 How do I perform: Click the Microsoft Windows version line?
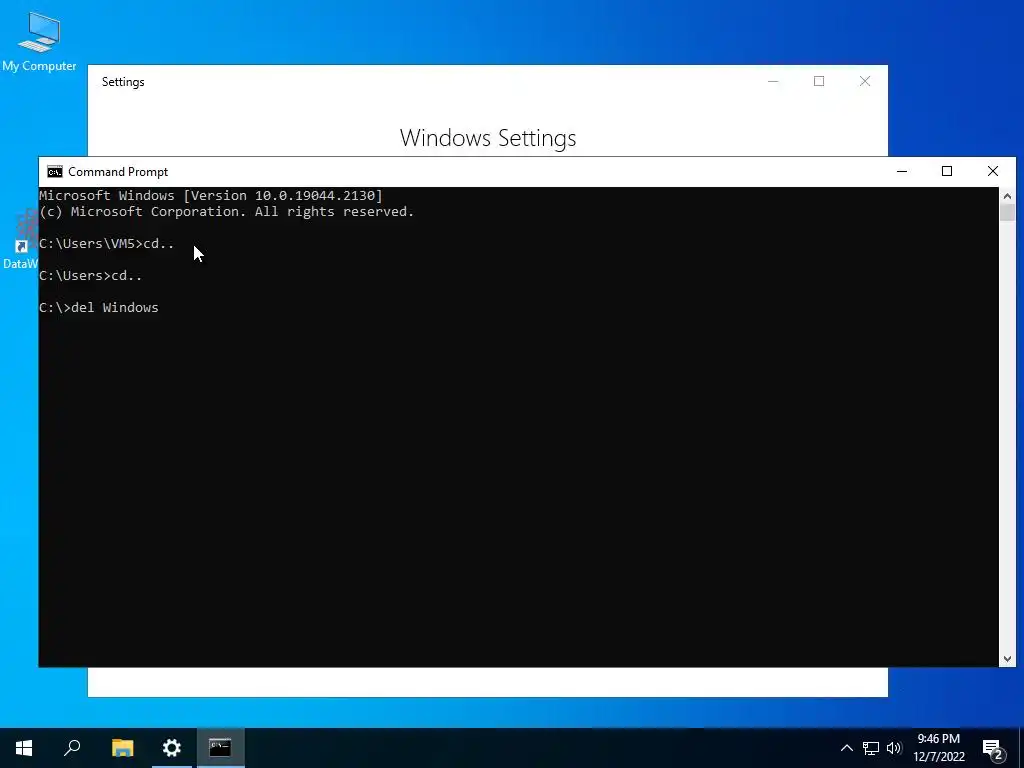211,195
